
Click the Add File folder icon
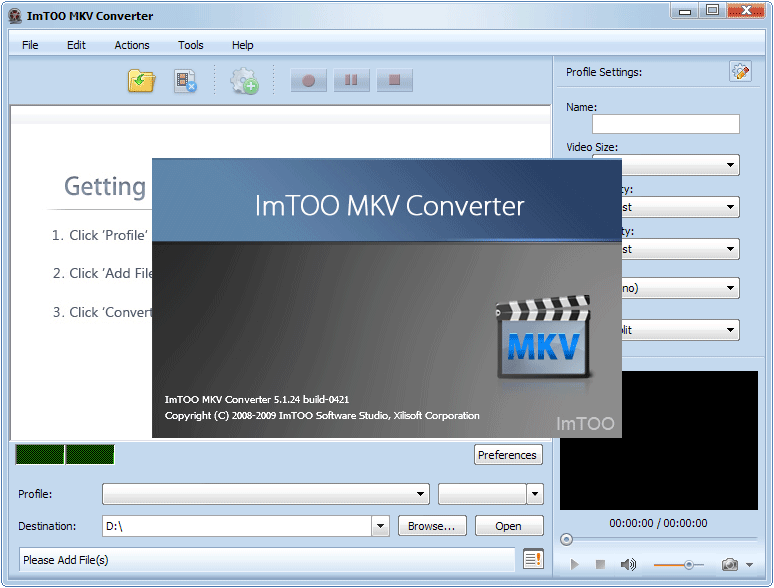[142, 80]
